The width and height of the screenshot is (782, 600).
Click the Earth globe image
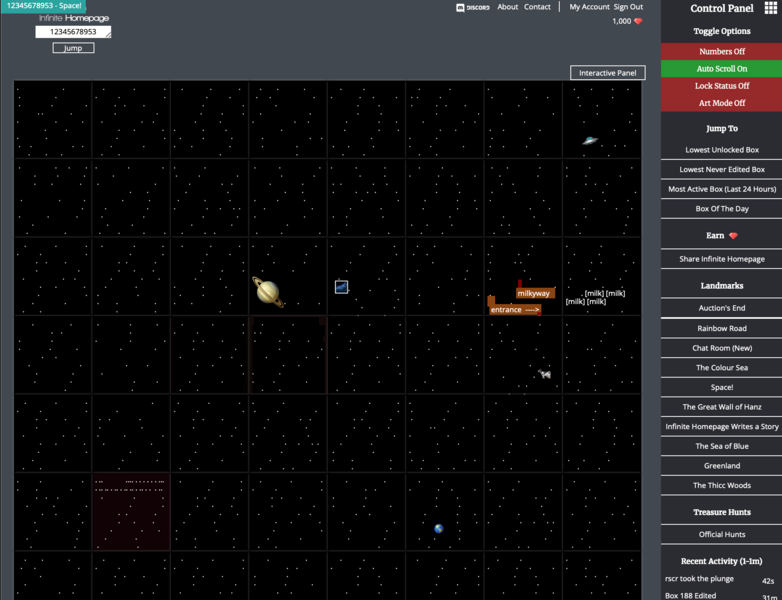point(438,528)
